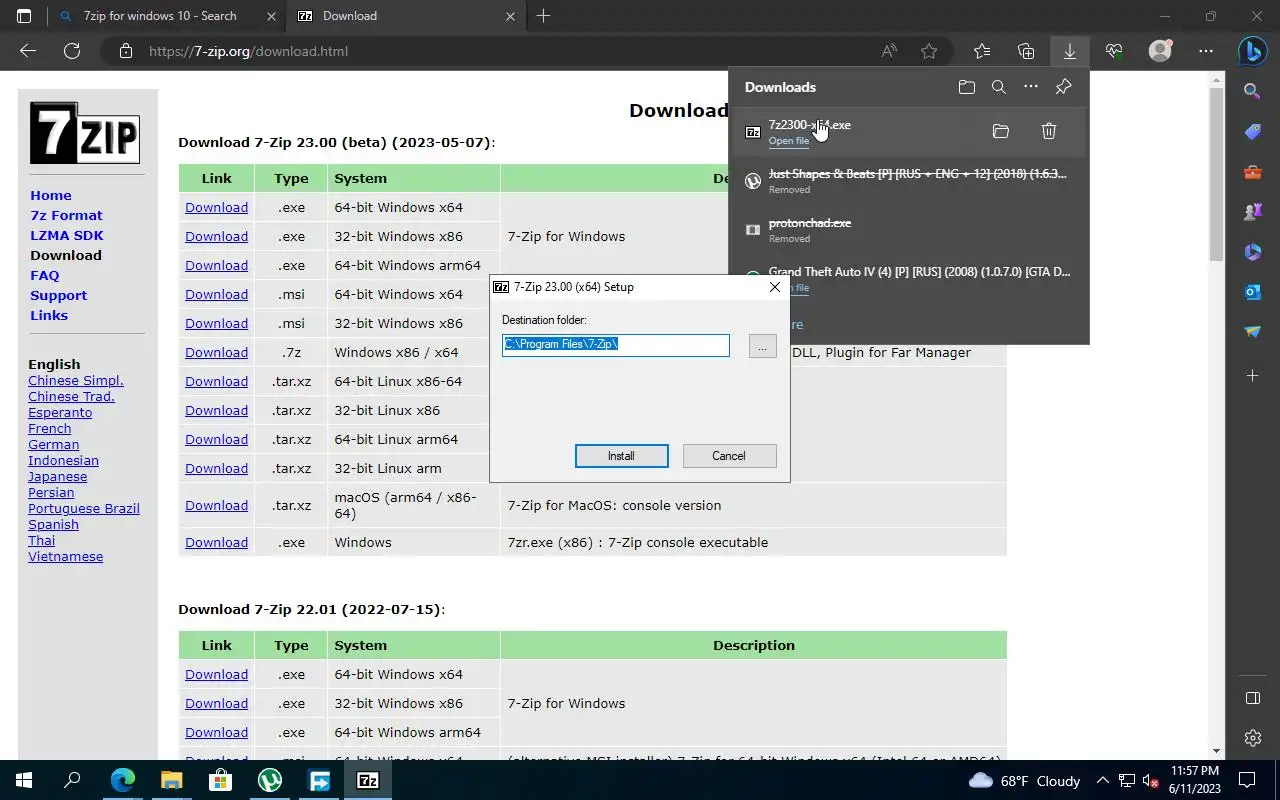Open the FAQ link
The height and width of the screenshot is (800, 1280).
45,275
